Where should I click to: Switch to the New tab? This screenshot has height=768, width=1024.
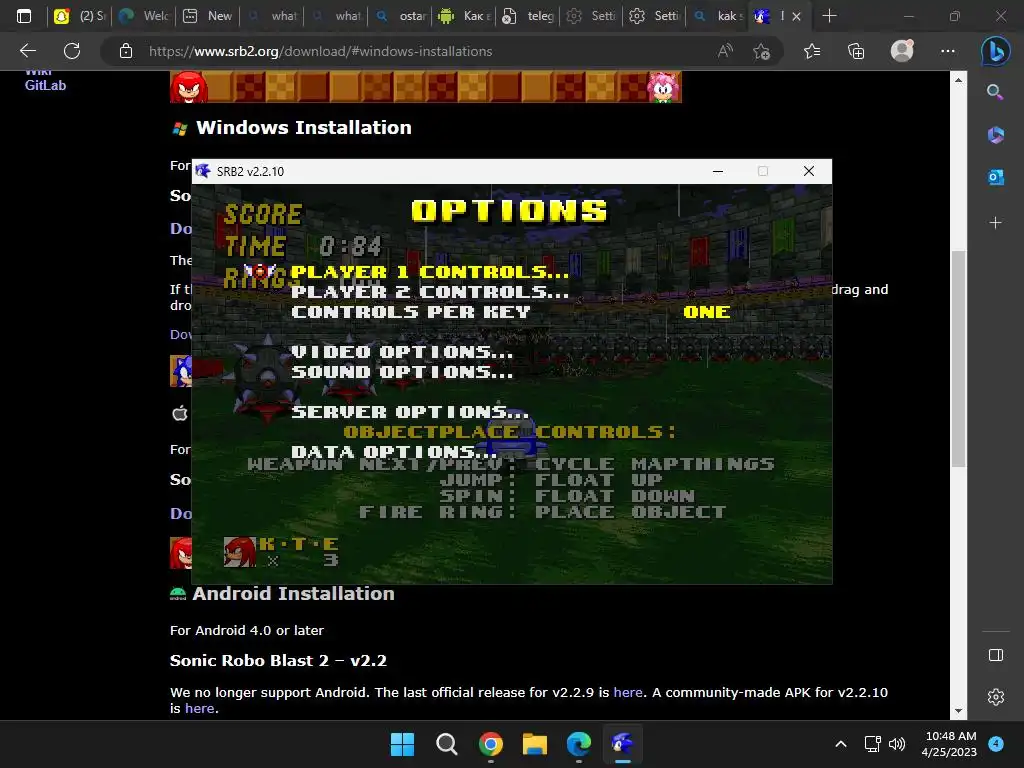(x=208, y=16)
